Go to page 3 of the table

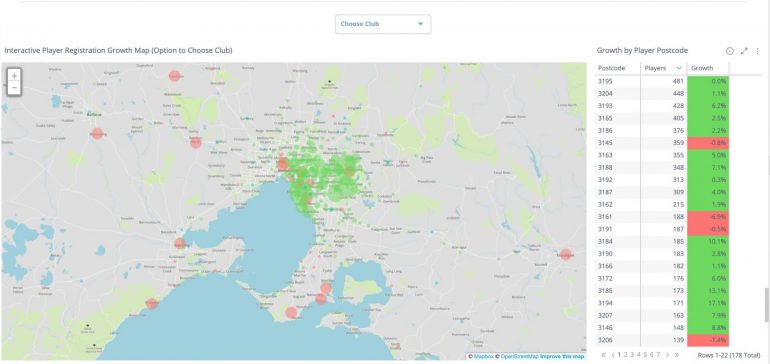point(632,355)
